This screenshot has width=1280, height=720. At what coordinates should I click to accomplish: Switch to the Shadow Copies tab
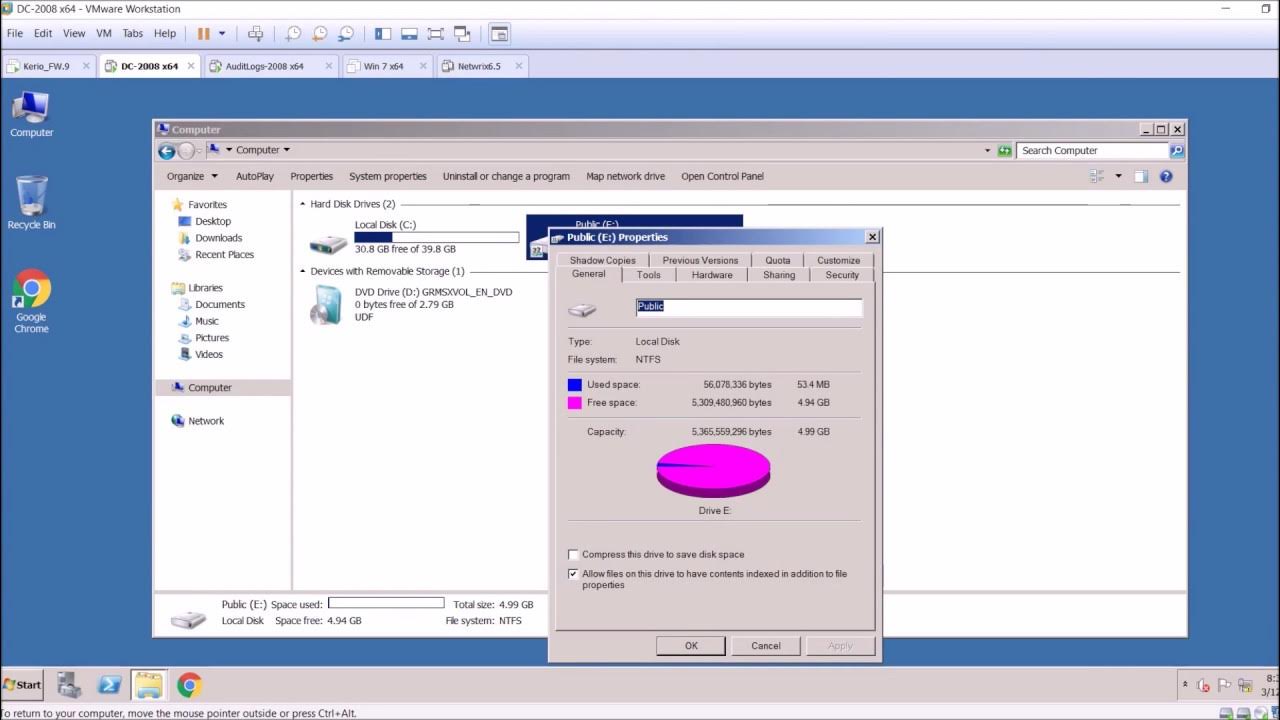click(x=602, y=260)
